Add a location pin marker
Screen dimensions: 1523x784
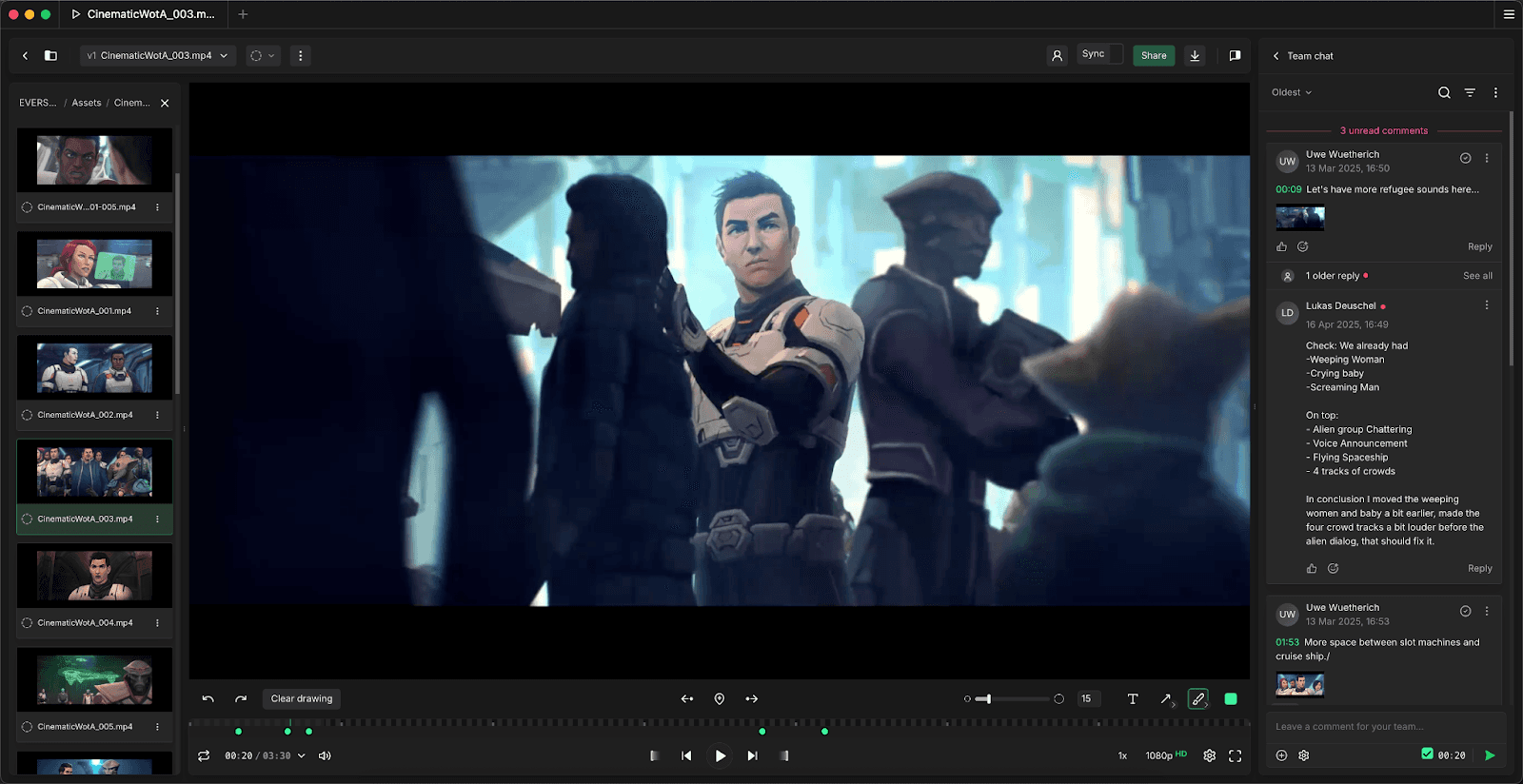pos(720,698)
